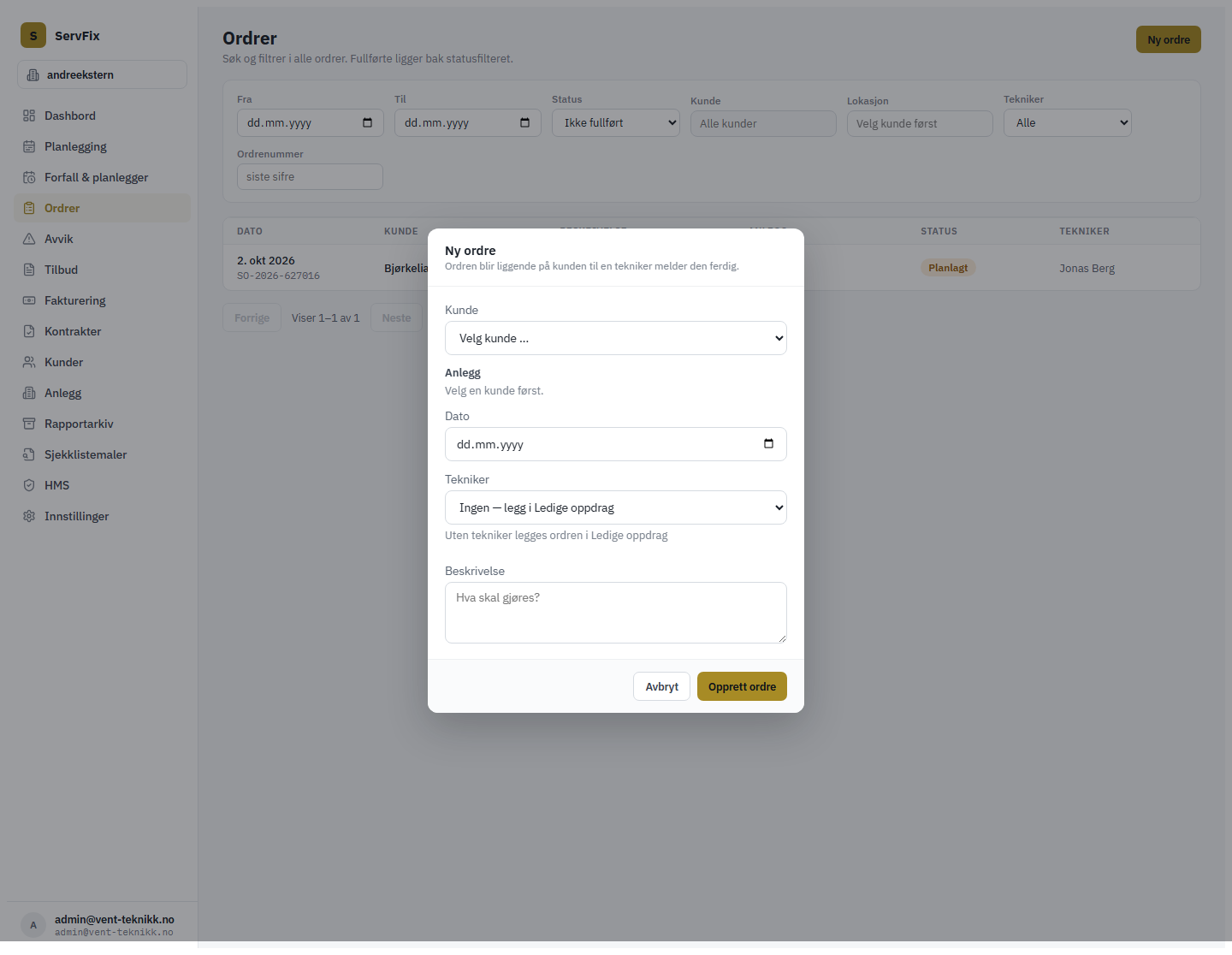Image resolution: width=1232 pixels, height=955 pixels.
Task: Expand the Velg kunde dropdown
Action: (616, 338)
